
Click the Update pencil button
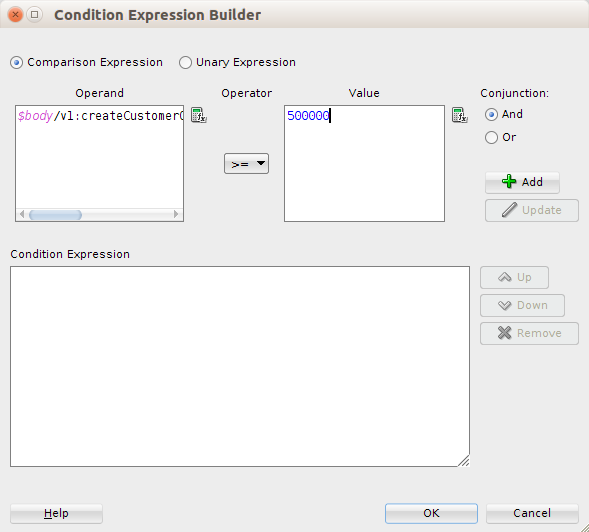[x=532, y=210]
